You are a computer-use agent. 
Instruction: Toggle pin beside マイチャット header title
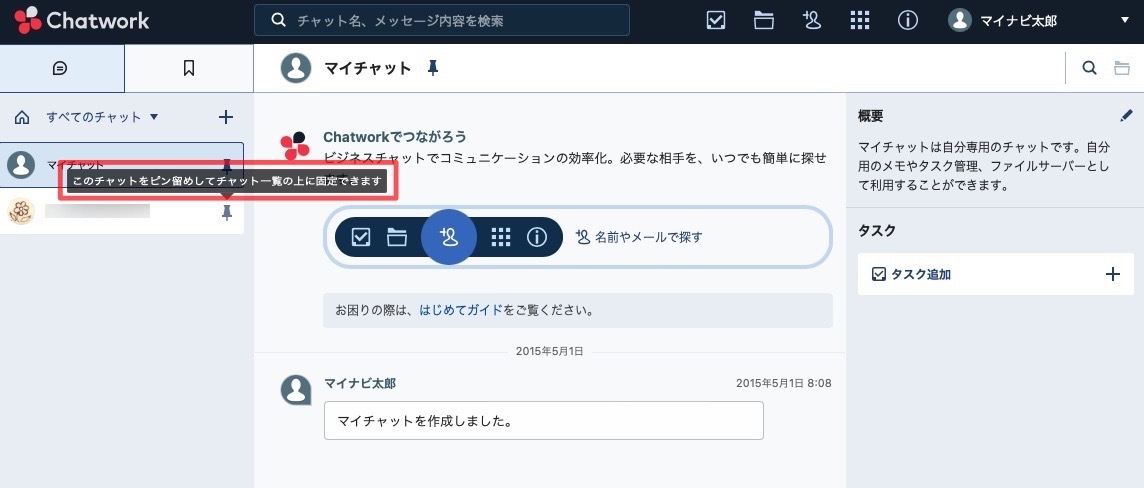433,68
